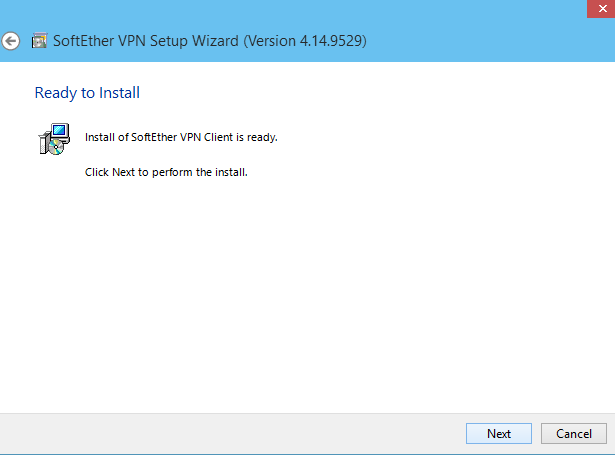Screen dimensions: 615x455
Task: Click the "Click Next to perform the install" line
Action: [166, 172]
